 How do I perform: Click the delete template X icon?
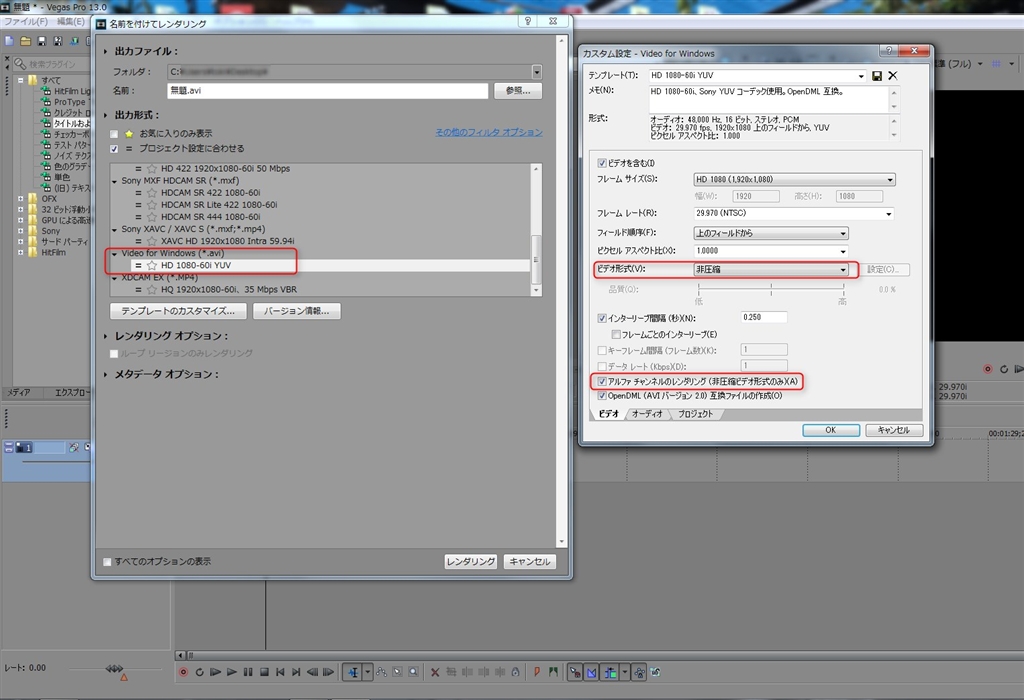coord(893,76)
